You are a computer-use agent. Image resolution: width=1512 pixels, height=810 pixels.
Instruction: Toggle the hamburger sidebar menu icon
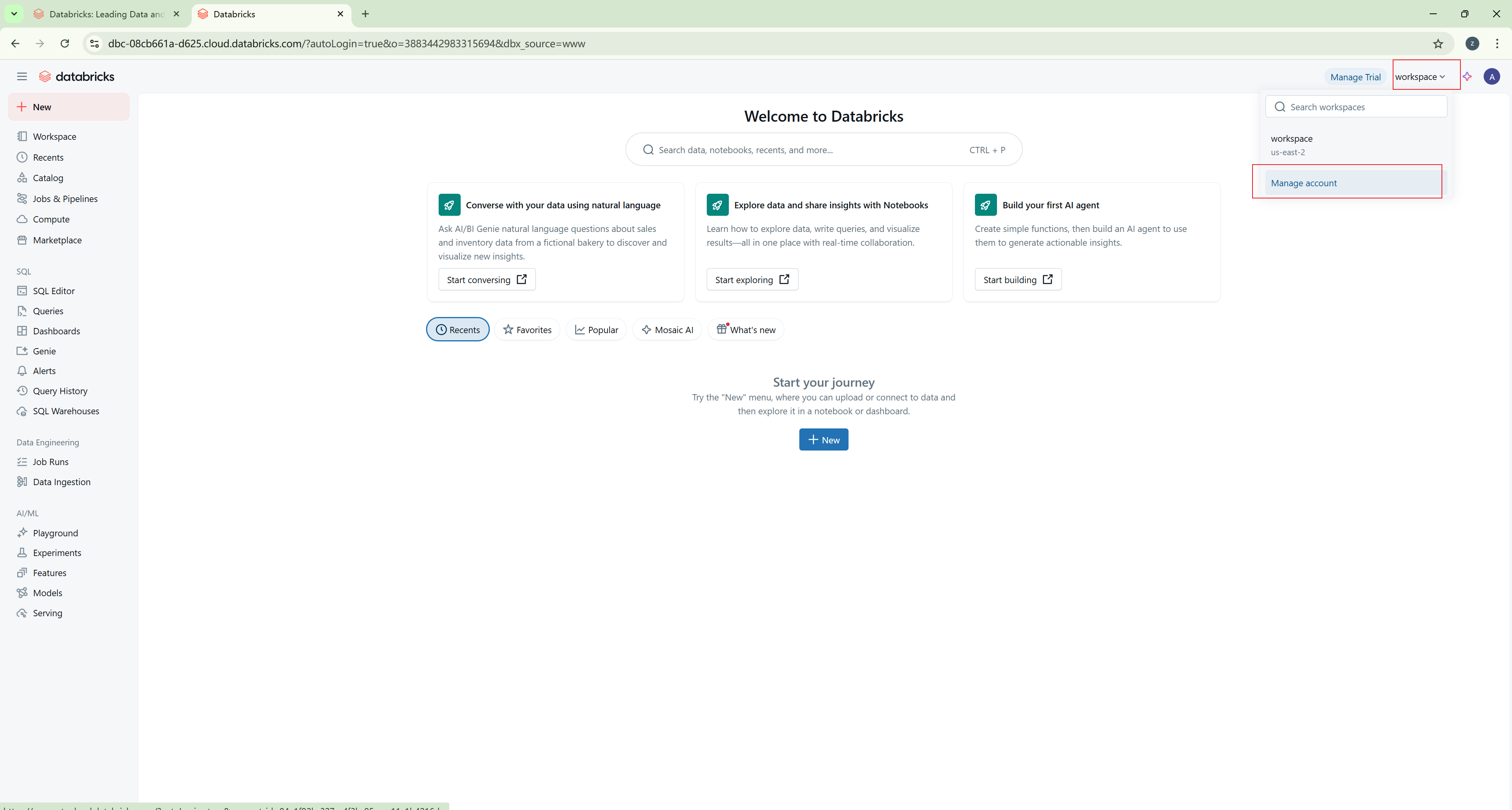(22, 76)
